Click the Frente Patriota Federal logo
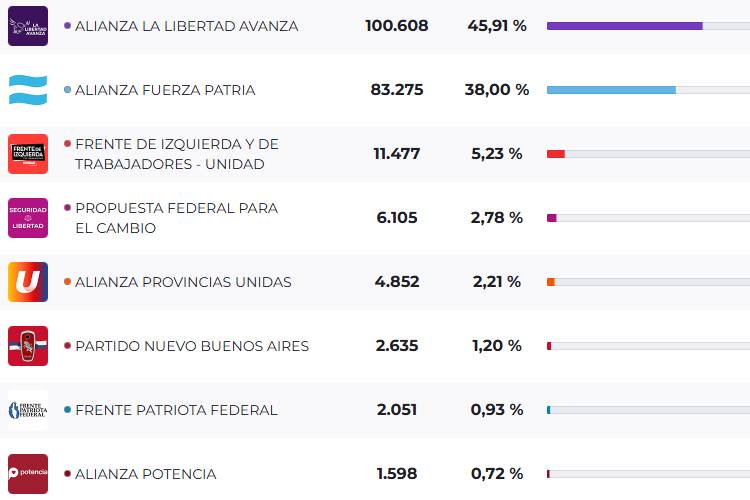The height and width of the screenshot is (500, 750). point(27,410)
